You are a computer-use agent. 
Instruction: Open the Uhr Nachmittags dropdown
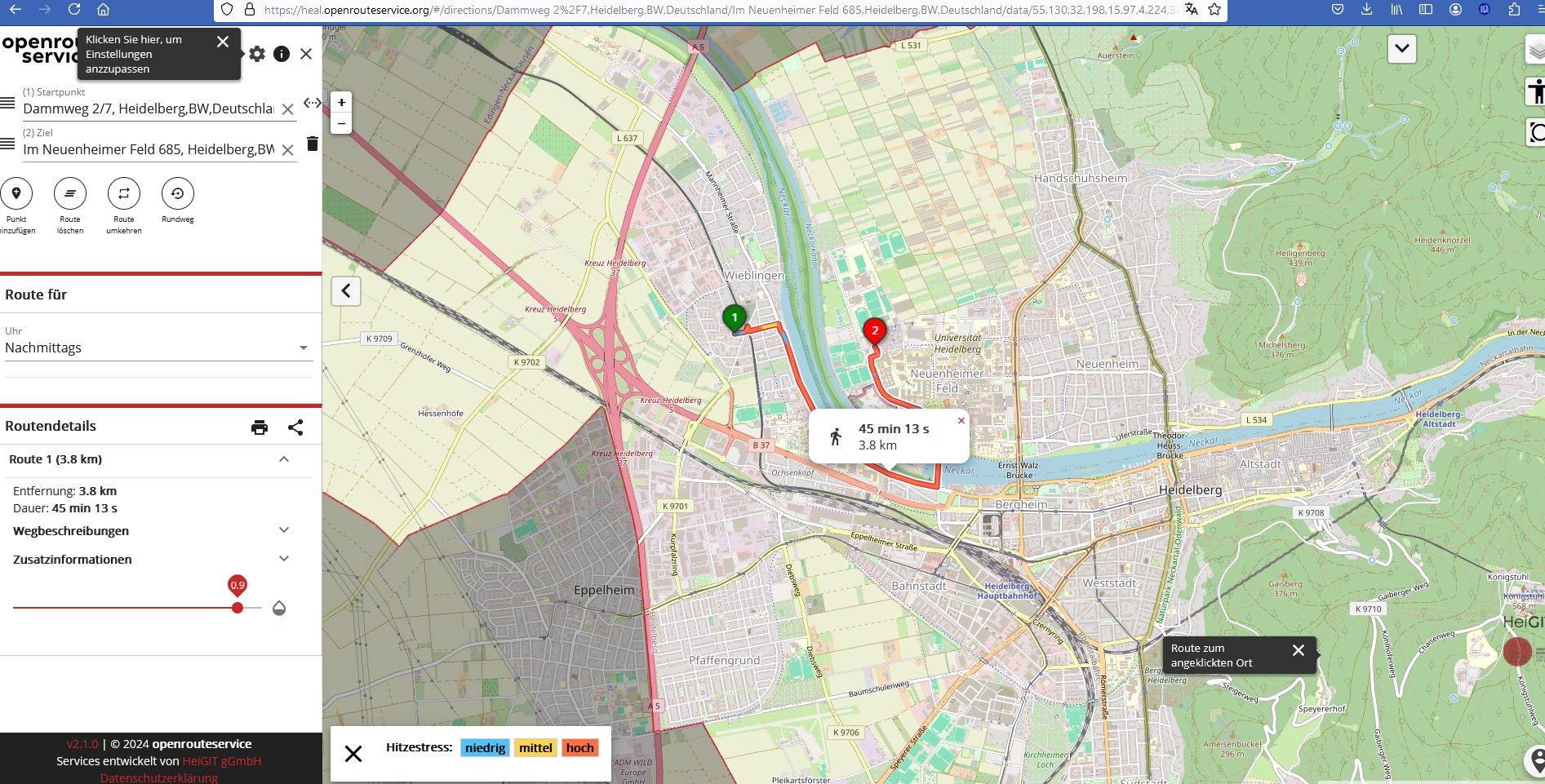tap(157, 348)
